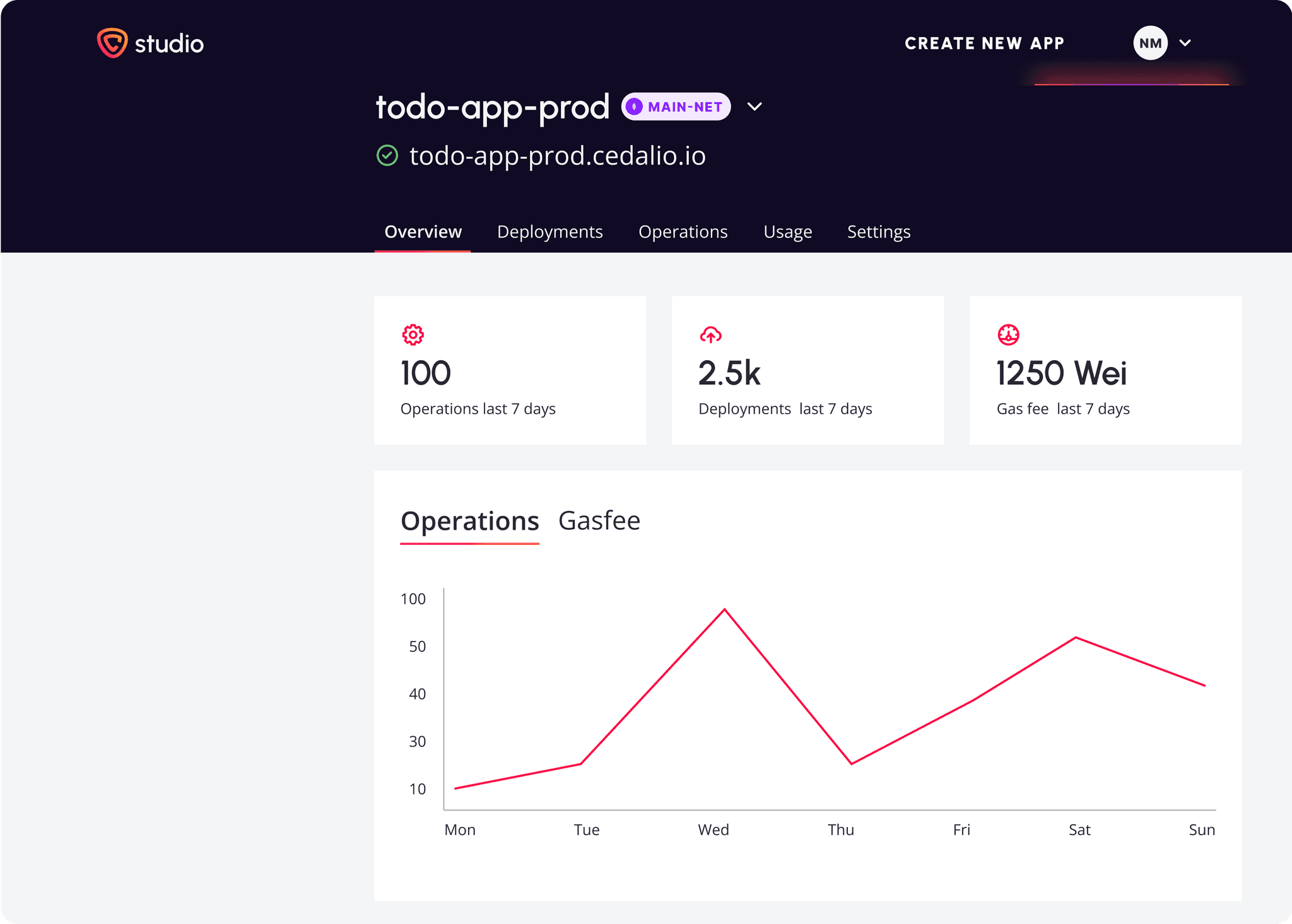Click the gauge icon on Gas fee card
Image resolution: width=1292 pixels, height=924 pixels.
(x=1008, y=335)
